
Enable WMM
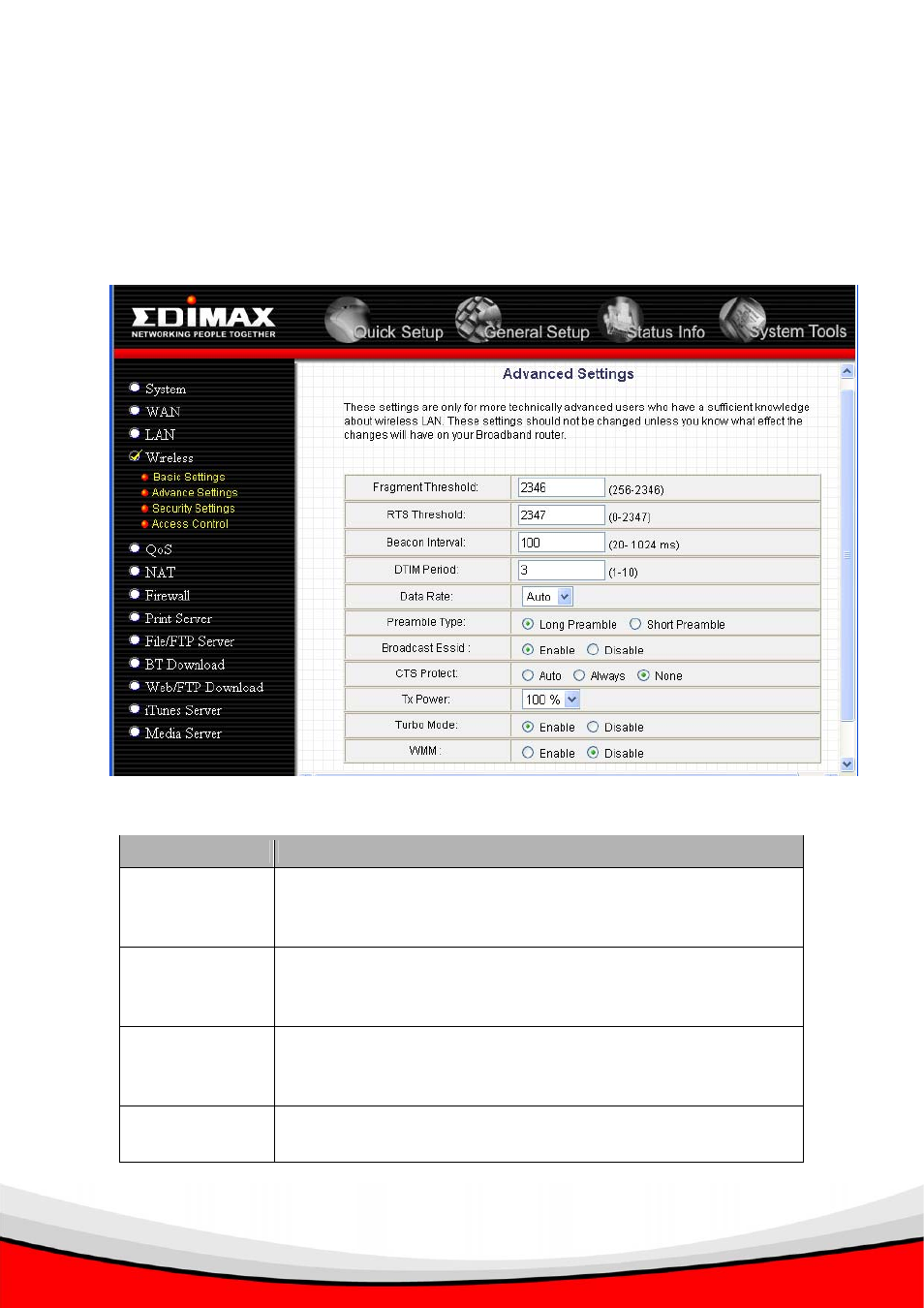(528, 753)
